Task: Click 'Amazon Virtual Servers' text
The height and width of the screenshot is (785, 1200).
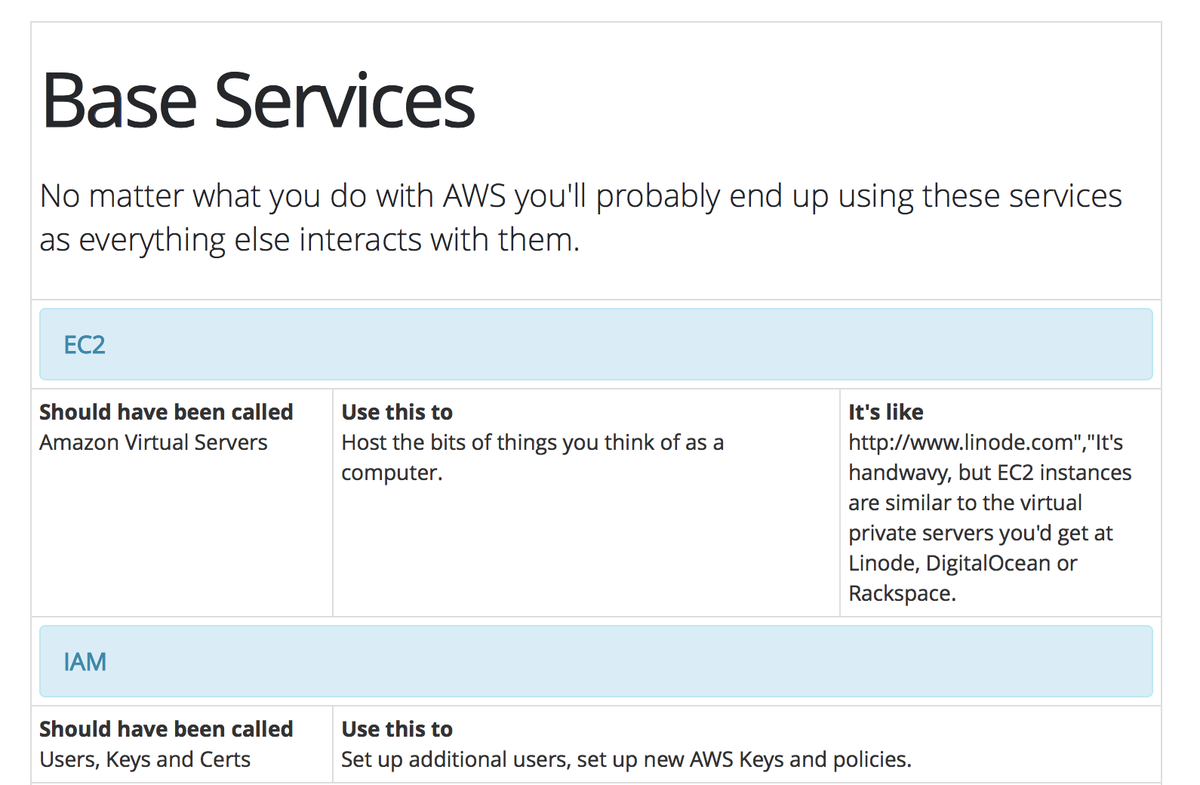Action: tap(153, 441)
